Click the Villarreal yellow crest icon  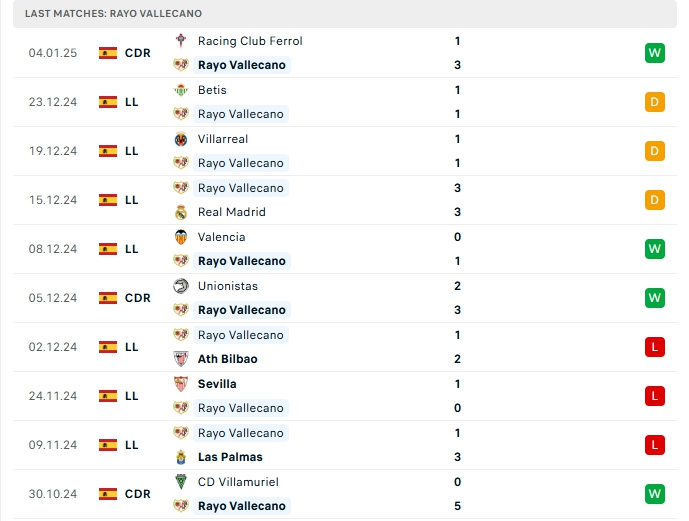(x=181, y=139)
